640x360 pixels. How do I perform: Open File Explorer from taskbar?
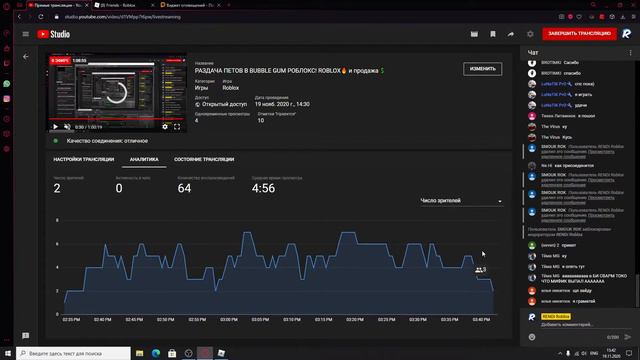140,353
